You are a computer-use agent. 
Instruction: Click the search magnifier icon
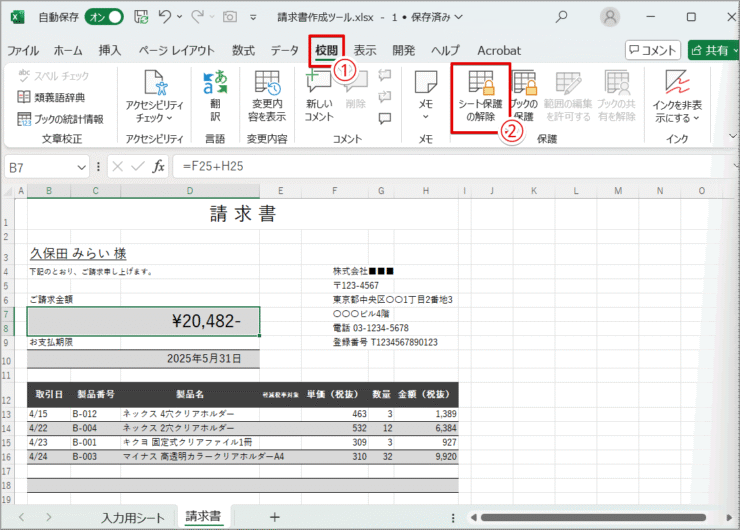(561, 17)
